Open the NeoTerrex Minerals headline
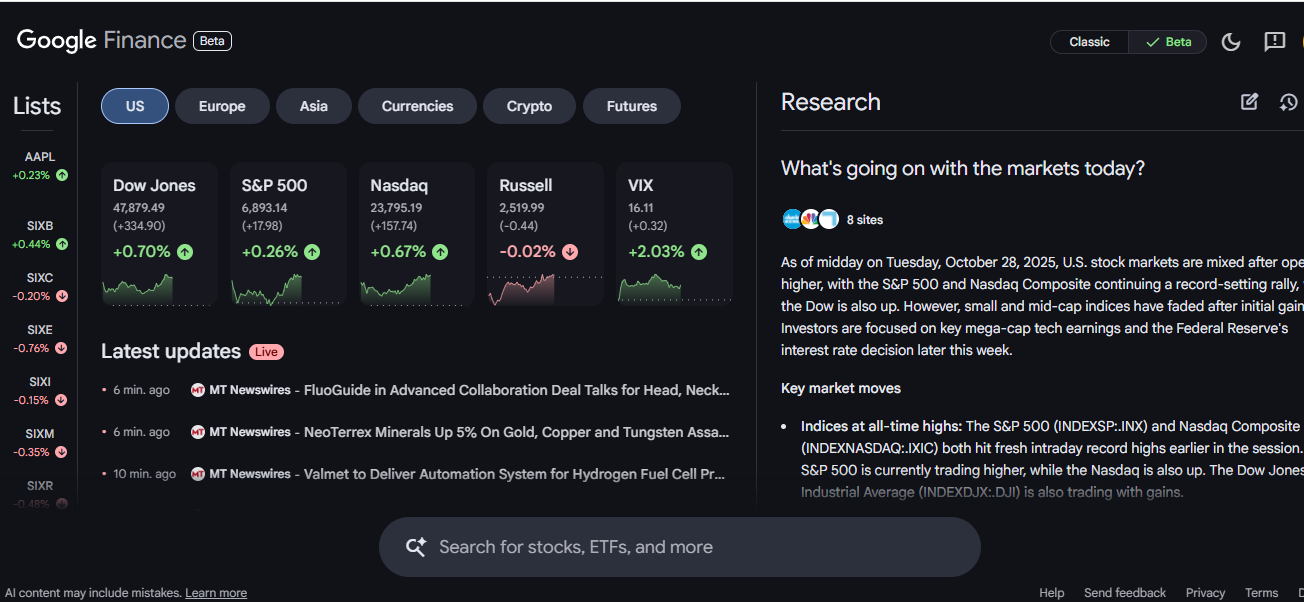This screenshot has height=602, width=1304. click(x=516, y=432)
